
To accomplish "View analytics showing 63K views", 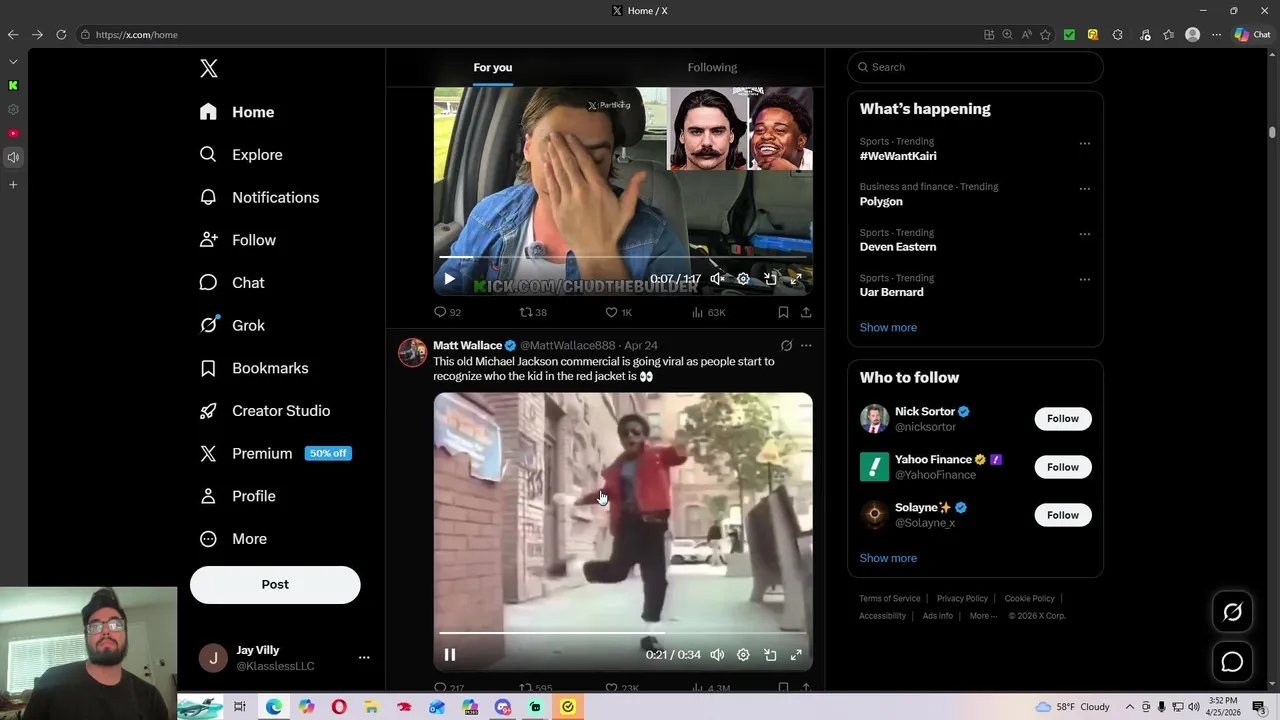I will [708, 312].
